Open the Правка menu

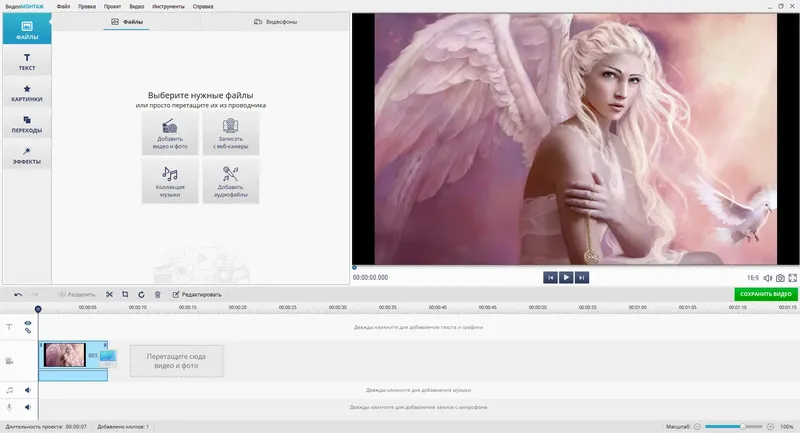pyautogui.click(x=87, y=7)
